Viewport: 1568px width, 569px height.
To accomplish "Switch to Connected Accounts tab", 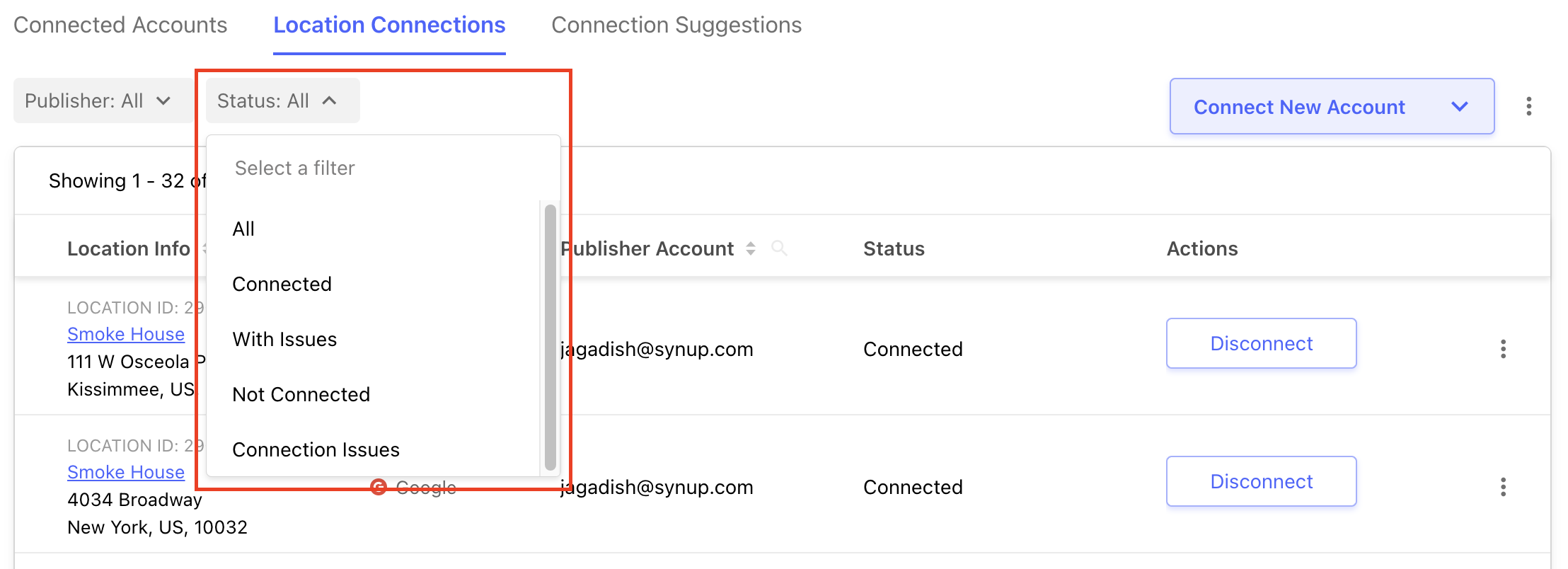I will coord(120,25).
